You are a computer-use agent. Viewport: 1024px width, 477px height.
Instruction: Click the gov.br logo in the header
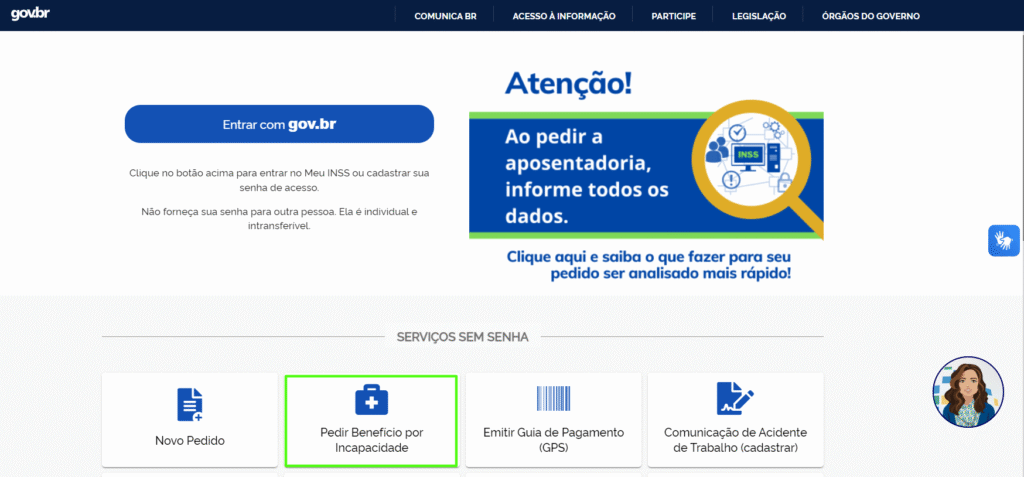[30, 15]
